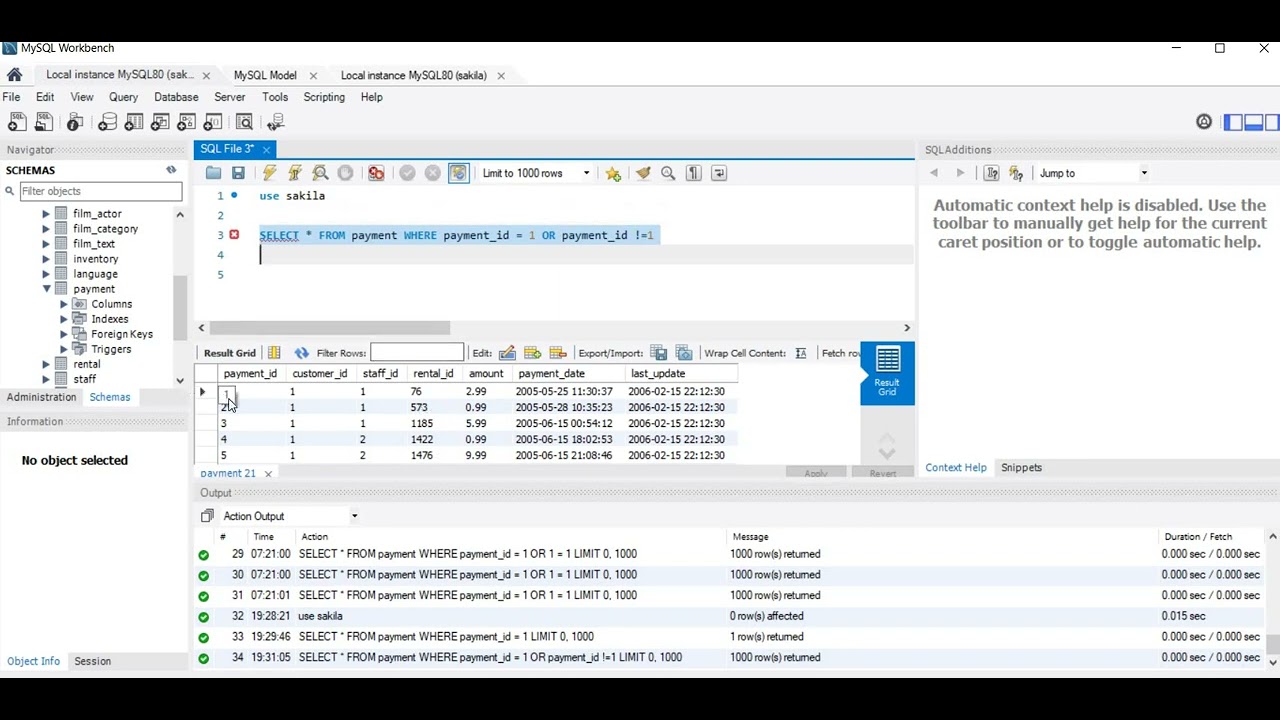Select the Result Grid side panel
The width and height of the screenshot is (1280, 720).
click(x=887, y=373)
